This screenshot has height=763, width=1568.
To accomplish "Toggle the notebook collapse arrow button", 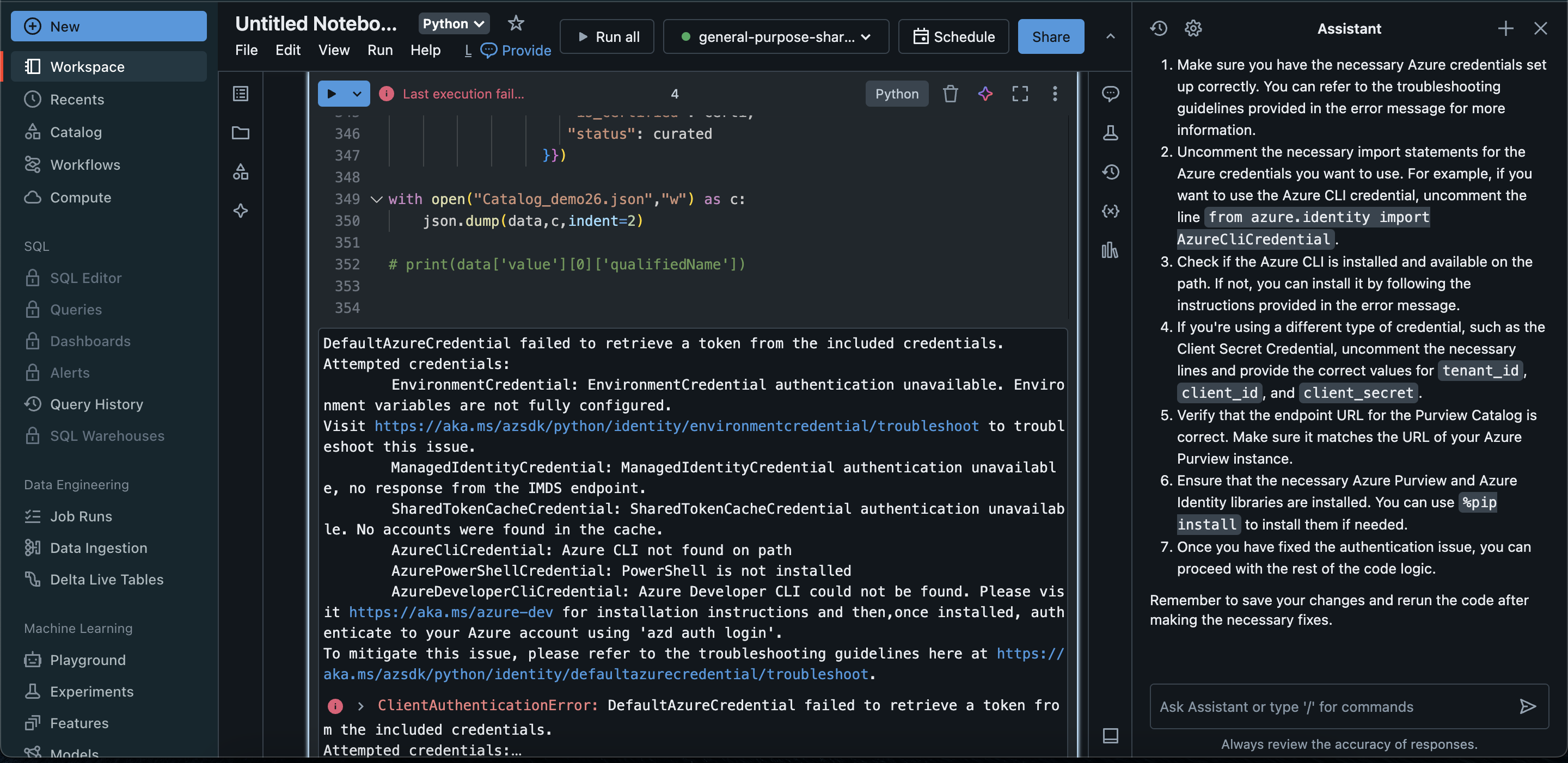I will click(1110, 36).
